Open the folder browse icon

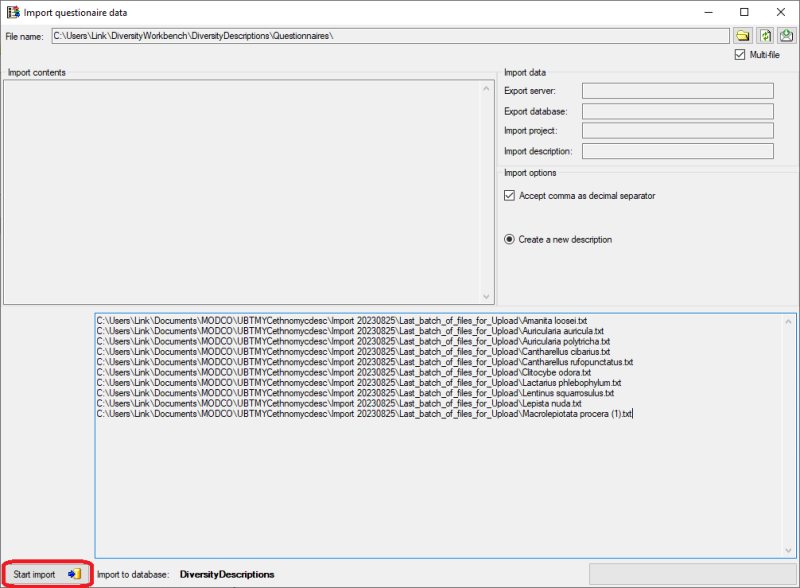(x=743, y=36)
